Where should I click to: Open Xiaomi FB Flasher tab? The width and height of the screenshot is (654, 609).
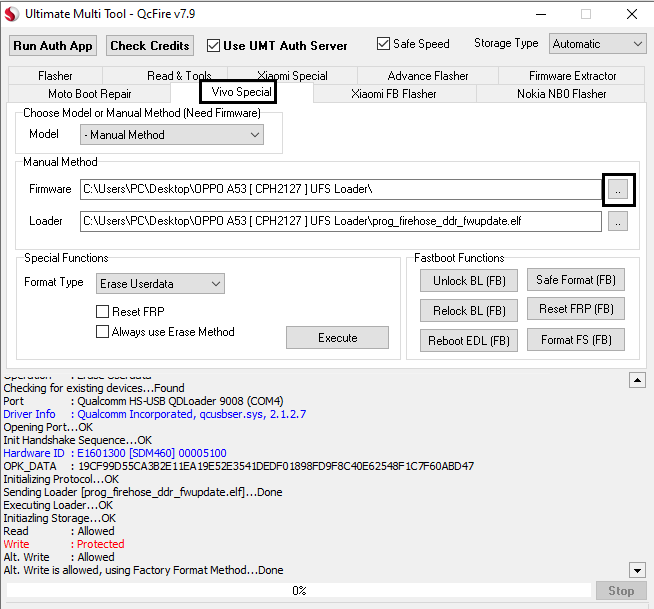pyautogui.click(x=394, y=94)
